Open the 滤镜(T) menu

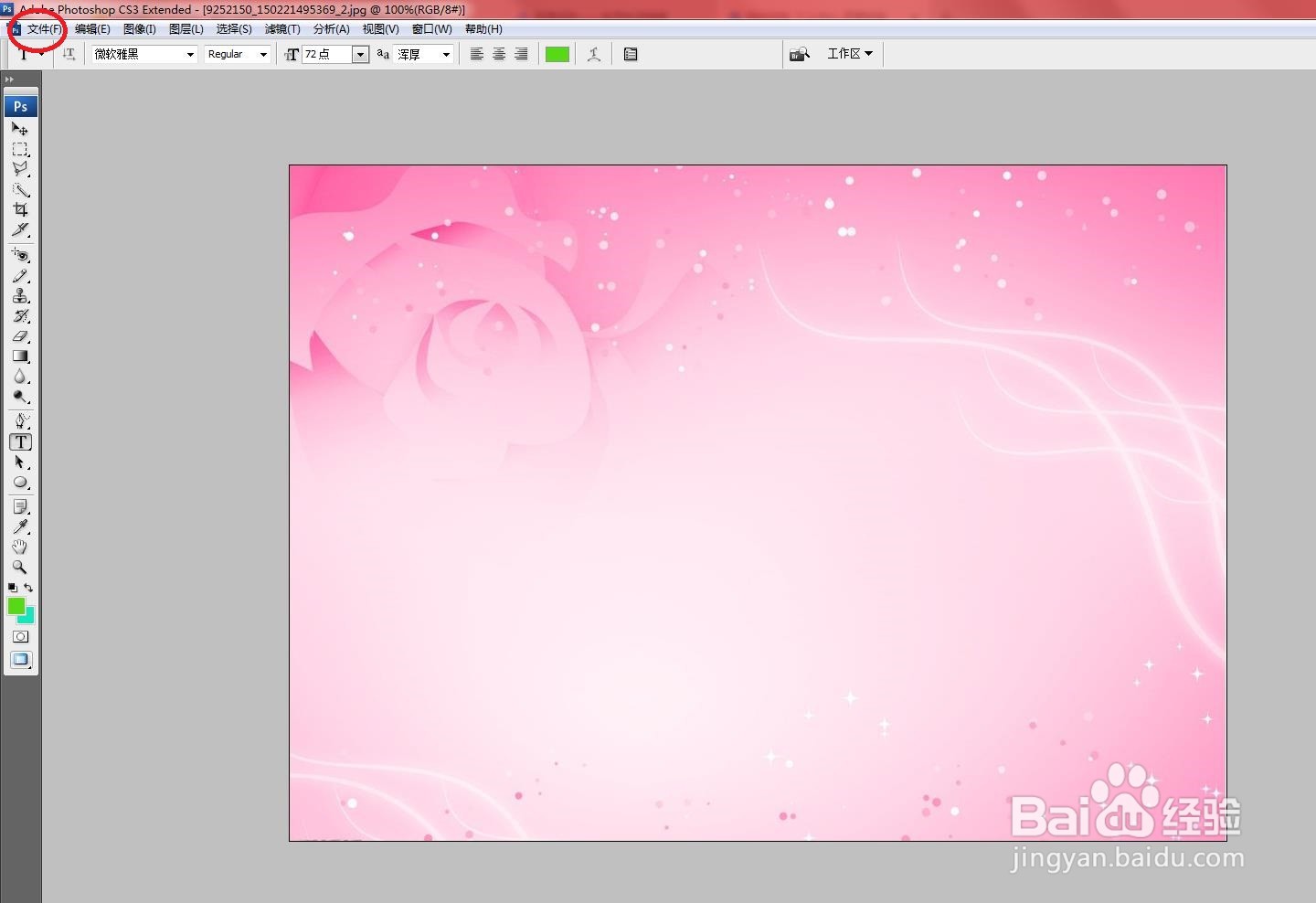pos(282,29)
